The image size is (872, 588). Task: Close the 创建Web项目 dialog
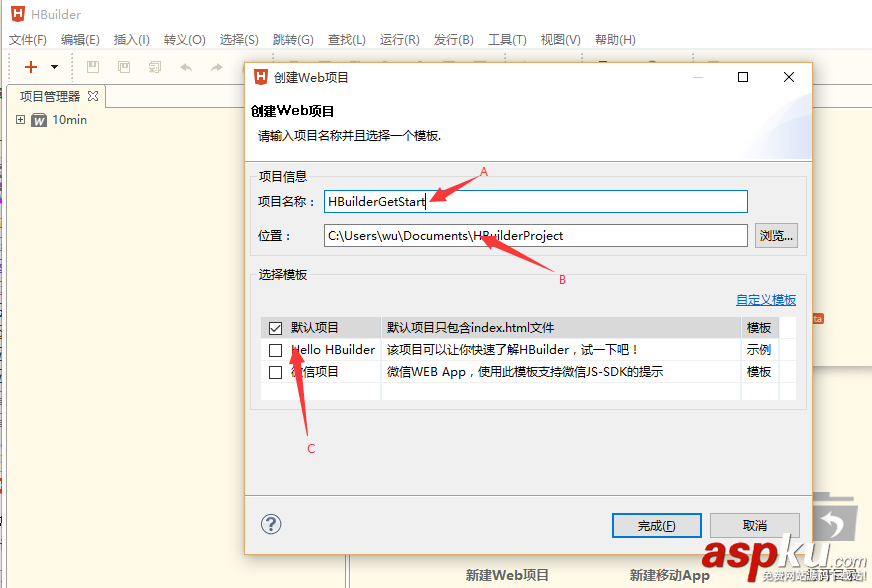pyautogui.click(x=789, y=77)
